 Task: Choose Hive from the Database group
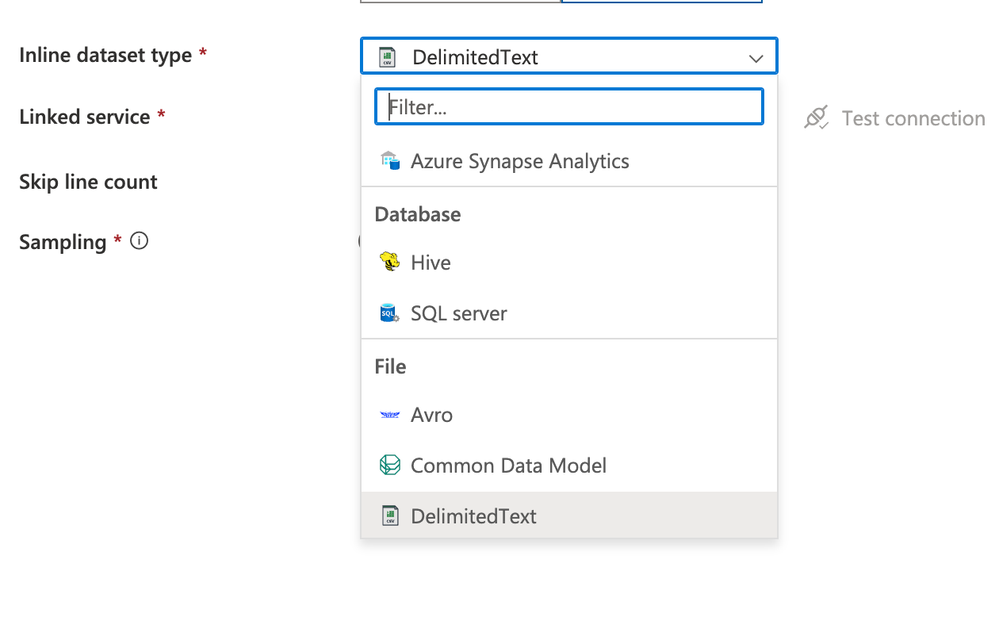click(568, 262)
